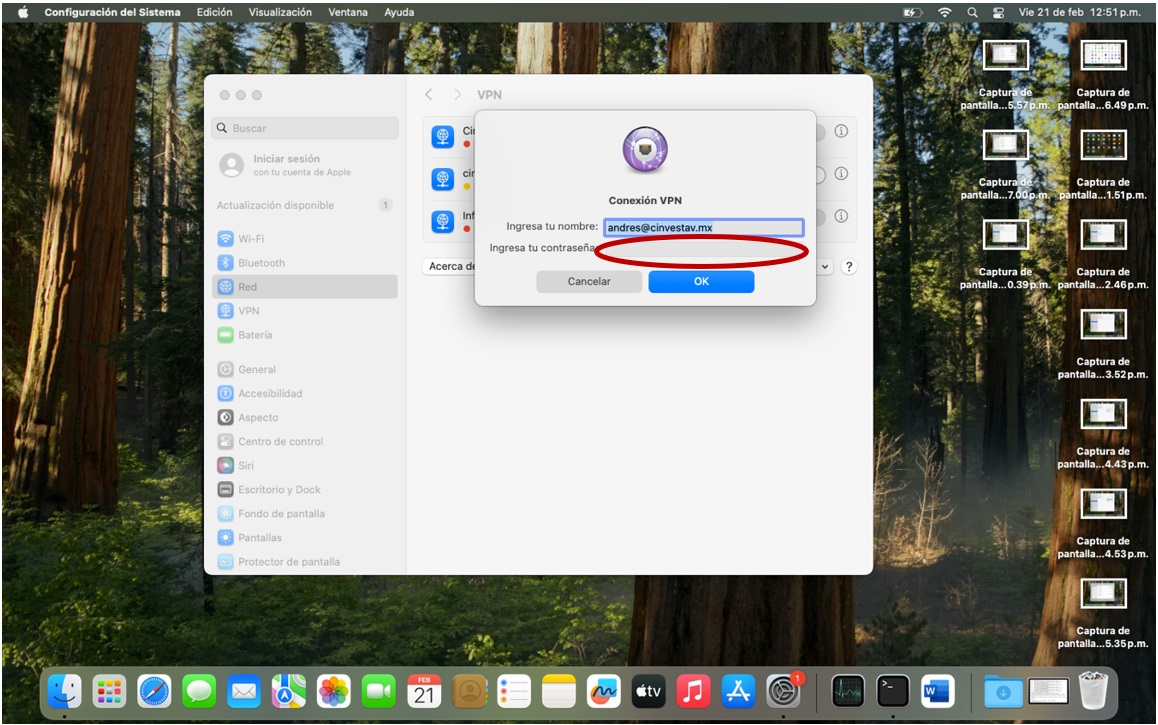The image size is (1158, 725).
Task: Click the Buscar search field
Action: click(305, 128)
